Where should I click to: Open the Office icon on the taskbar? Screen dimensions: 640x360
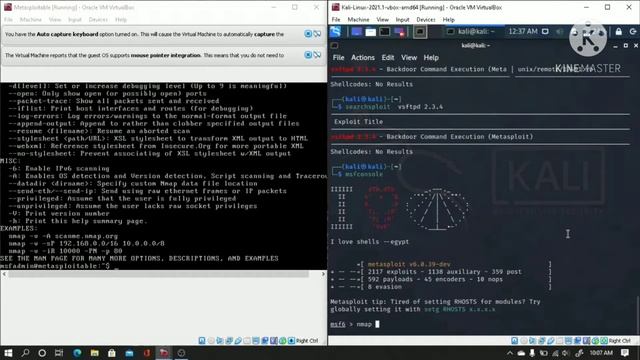pyautogui.click(x=147, y=353)
